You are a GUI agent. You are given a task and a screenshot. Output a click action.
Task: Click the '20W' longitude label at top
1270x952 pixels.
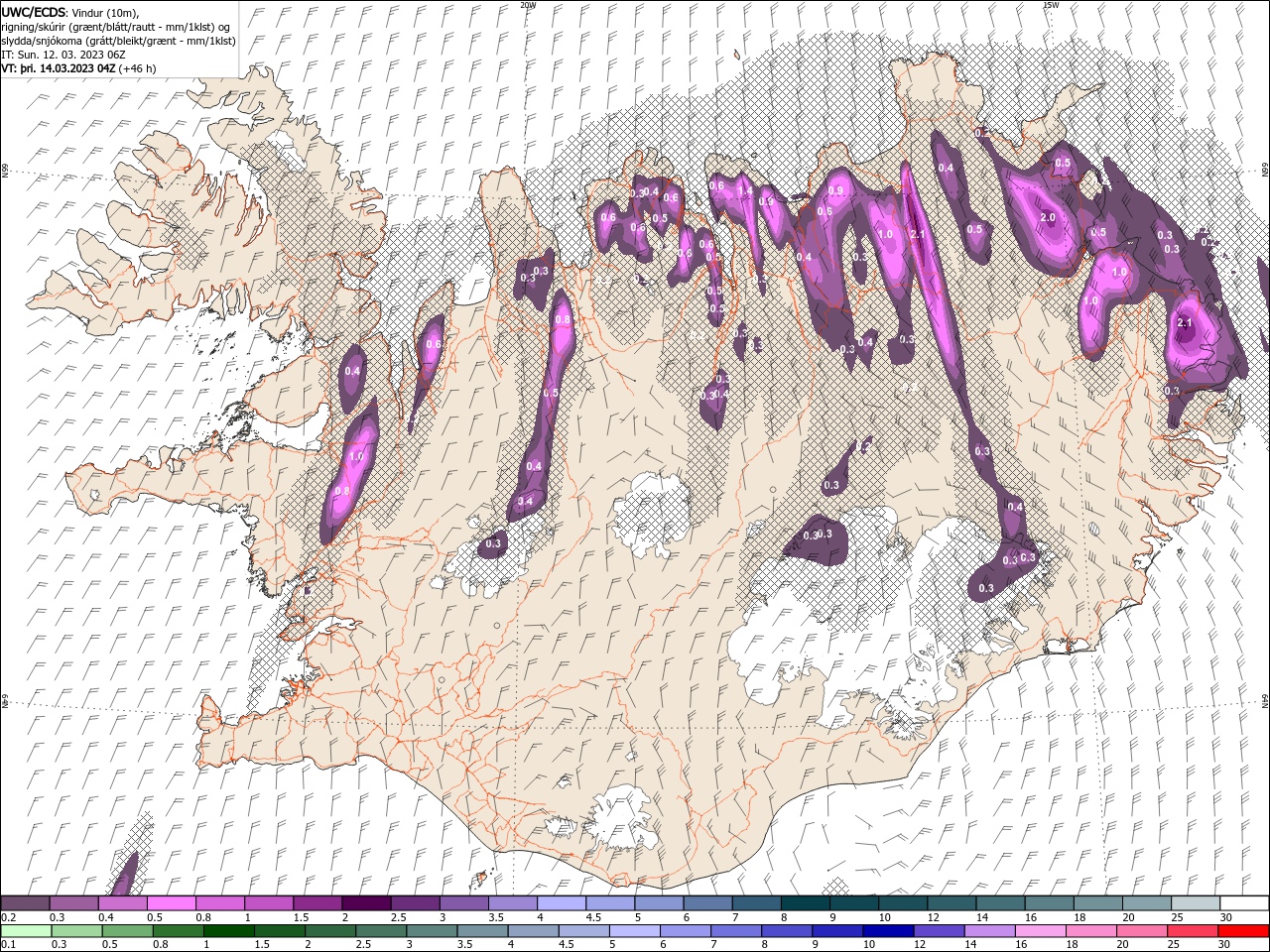click(x=528, y=5)
